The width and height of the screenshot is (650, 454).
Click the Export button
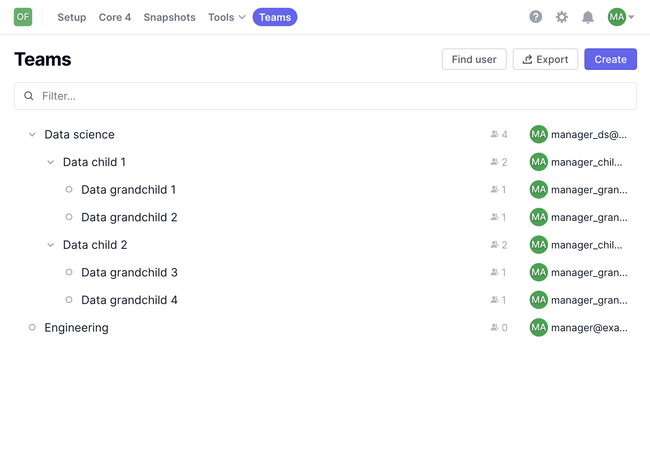point(545,60)
